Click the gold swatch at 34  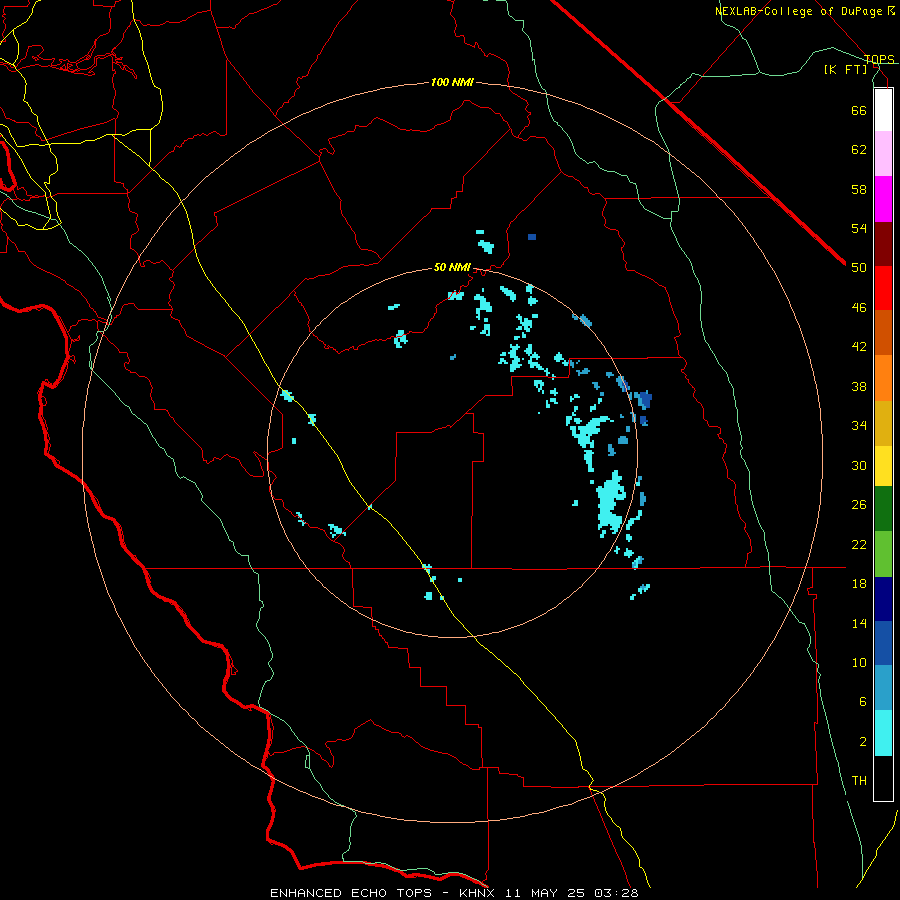click(x=883, y=424)
